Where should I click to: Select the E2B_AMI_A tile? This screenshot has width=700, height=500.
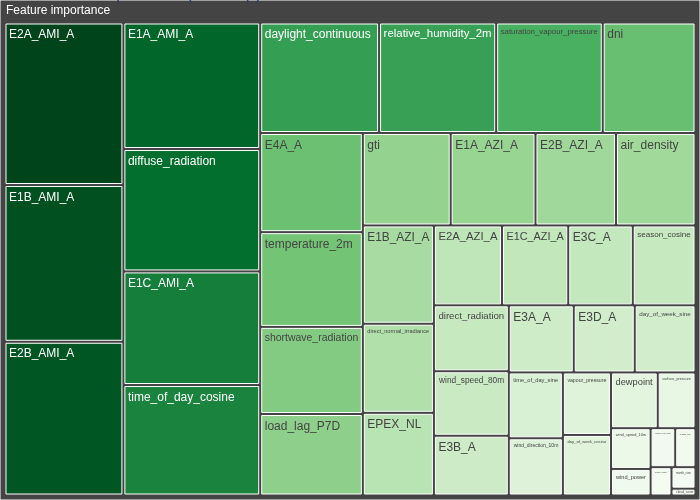[64, 418]
